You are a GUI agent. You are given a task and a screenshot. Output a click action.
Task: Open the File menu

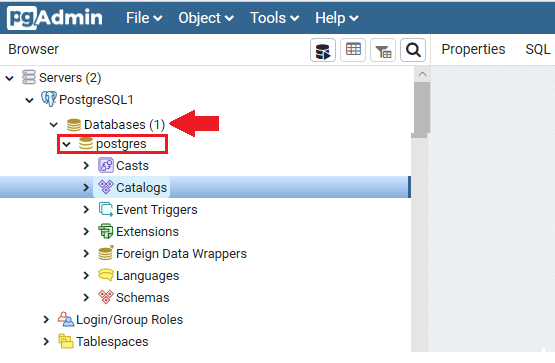coord(144,18)
